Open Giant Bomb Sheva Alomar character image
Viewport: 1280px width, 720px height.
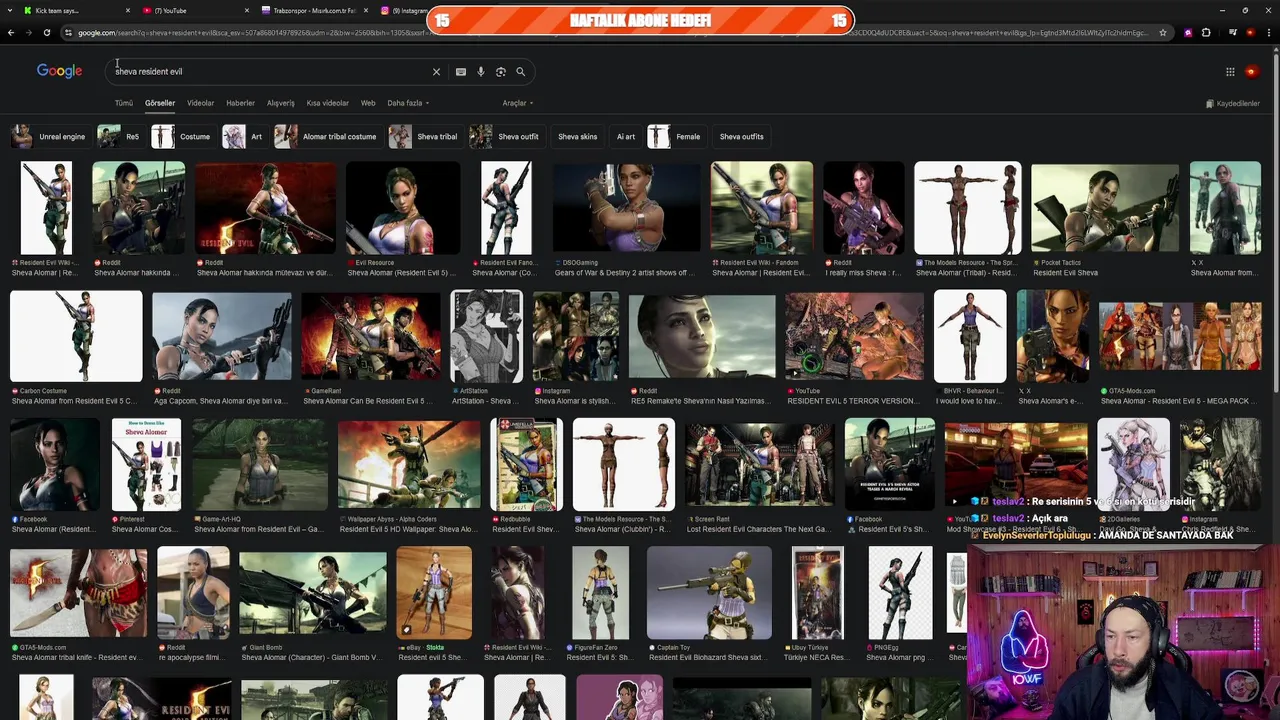[x=313, y=593]
